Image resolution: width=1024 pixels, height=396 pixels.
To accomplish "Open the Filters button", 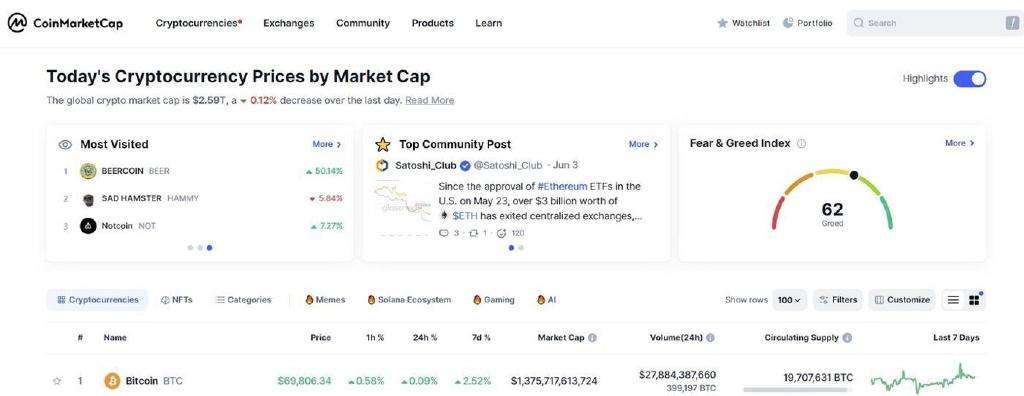I will pos(838,300).
